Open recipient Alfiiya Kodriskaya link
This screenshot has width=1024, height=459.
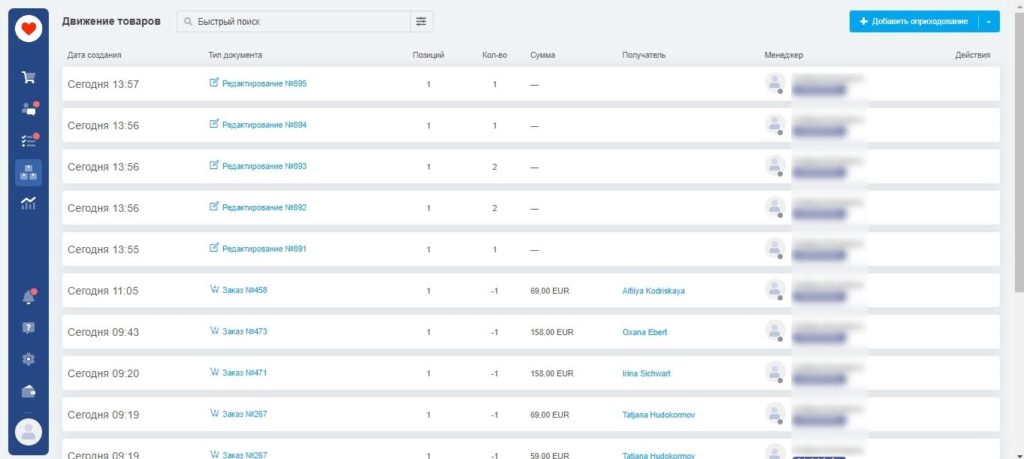click(654, 291)
